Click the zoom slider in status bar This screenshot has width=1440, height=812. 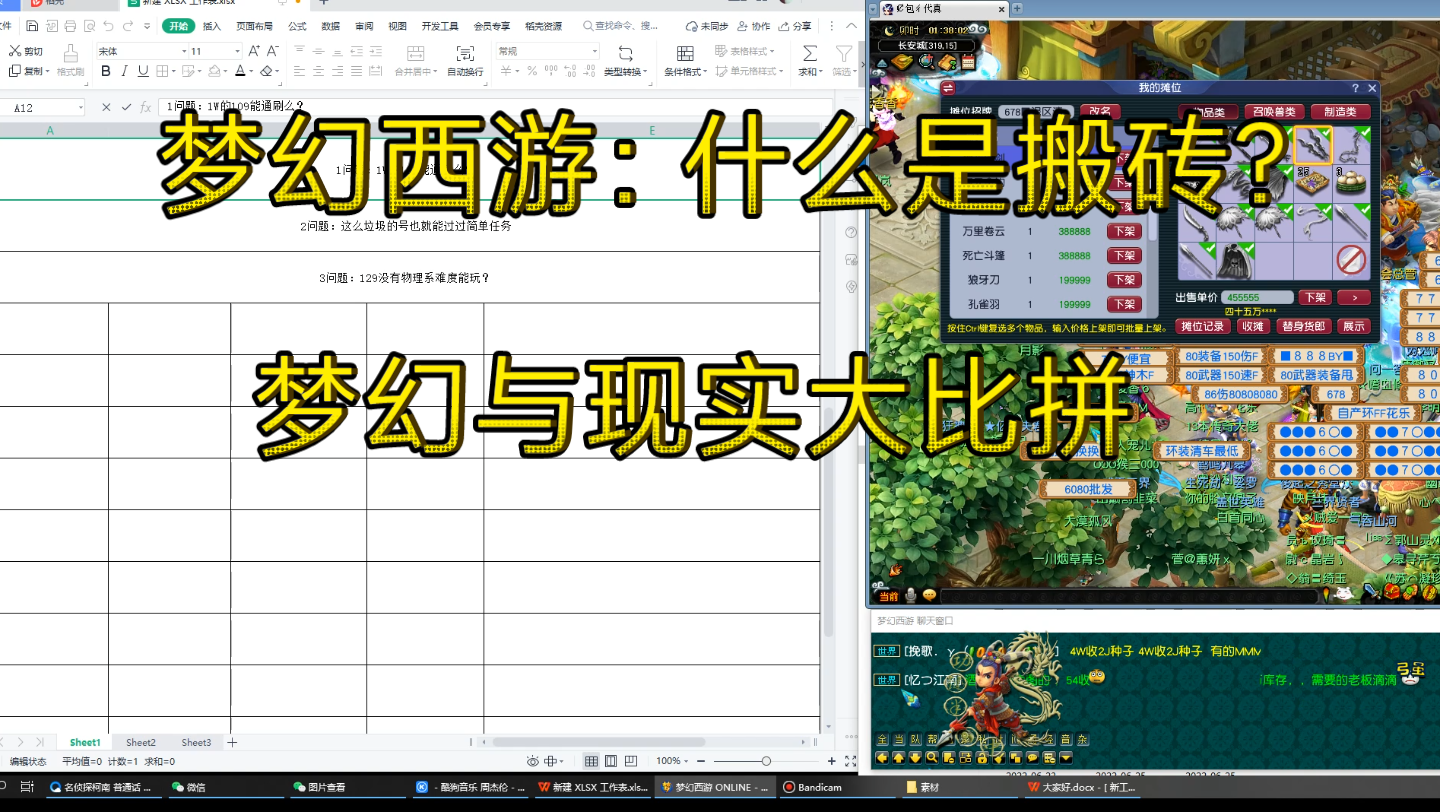(766, 761)
